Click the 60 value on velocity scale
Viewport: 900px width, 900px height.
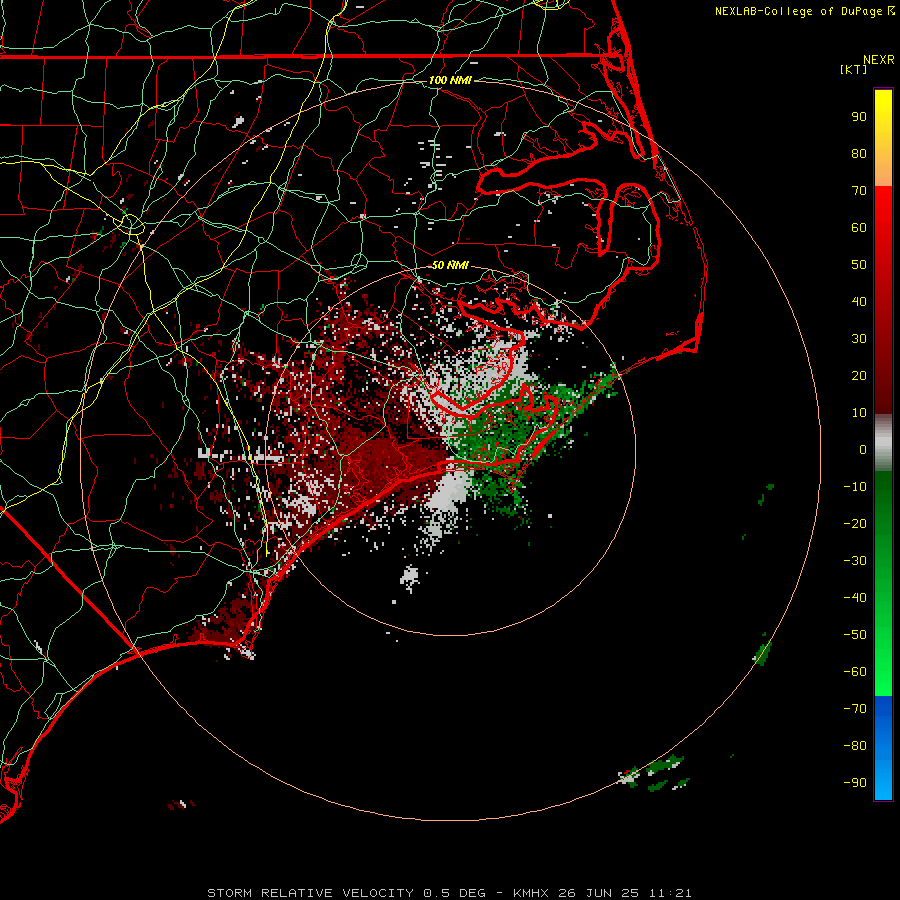859,227
